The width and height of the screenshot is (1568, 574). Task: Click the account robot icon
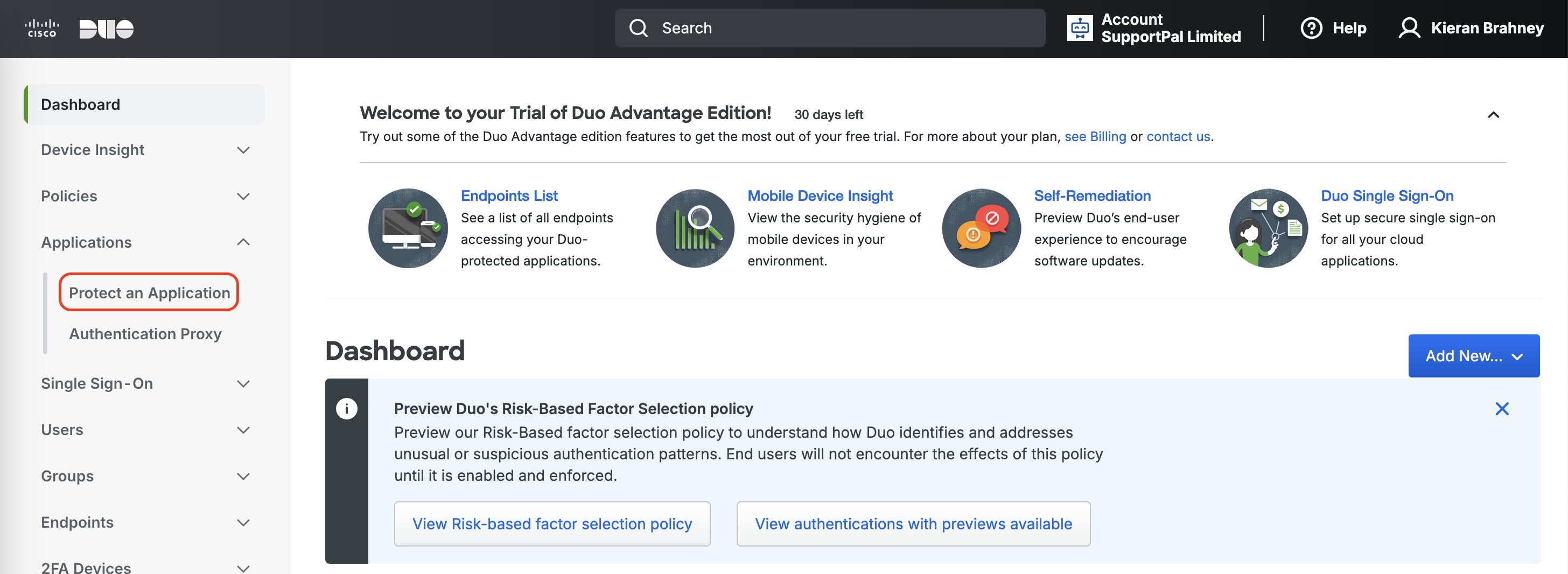[1079, 28]
